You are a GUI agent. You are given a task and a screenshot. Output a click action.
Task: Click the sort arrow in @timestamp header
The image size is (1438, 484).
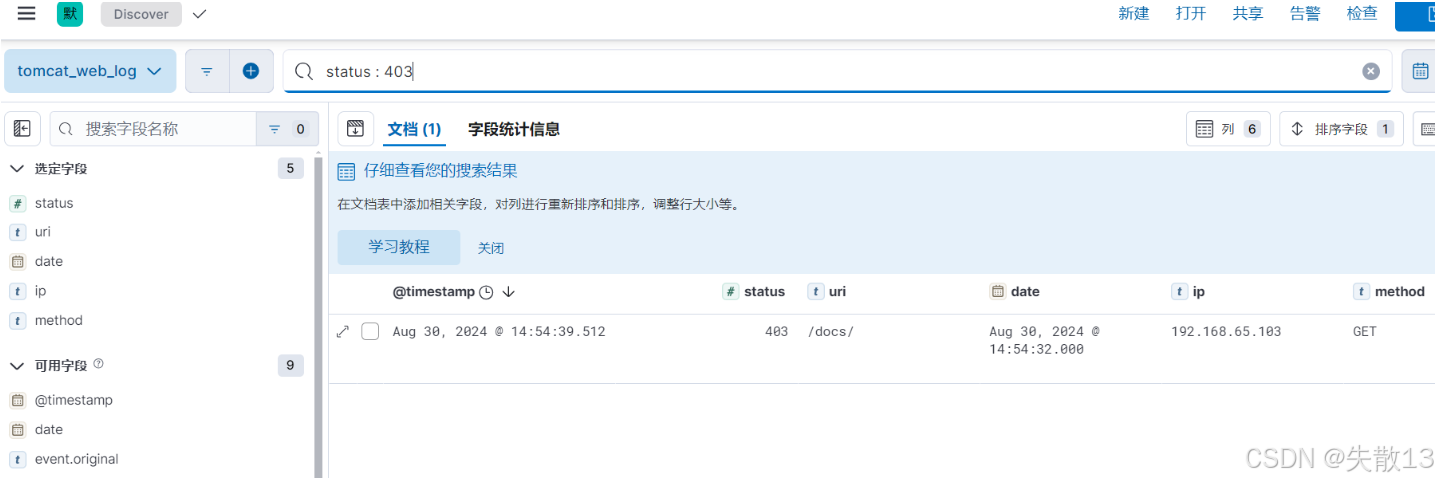coord(508,292)
